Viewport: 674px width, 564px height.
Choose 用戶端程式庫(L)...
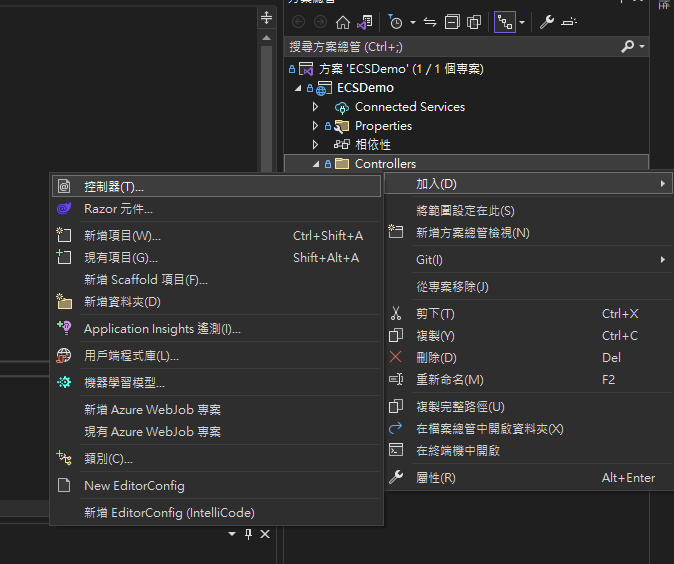[x=216, y=356]
